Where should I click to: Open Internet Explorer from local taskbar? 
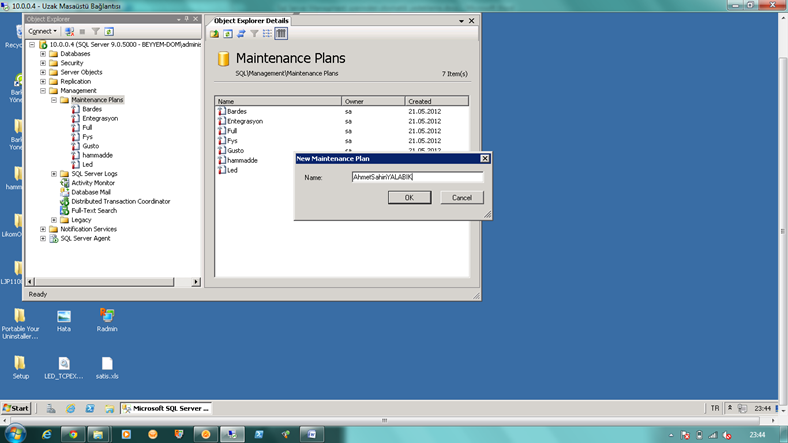click(x=46, y=434)
